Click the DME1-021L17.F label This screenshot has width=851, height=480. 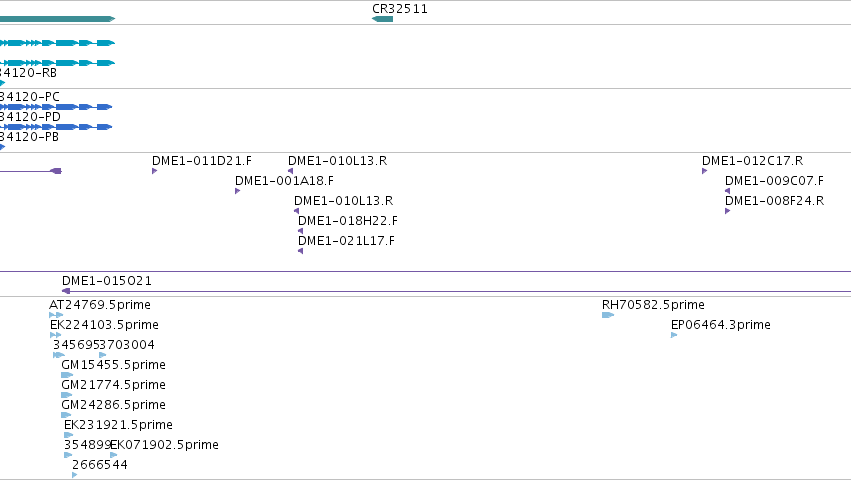click(347, 241)
